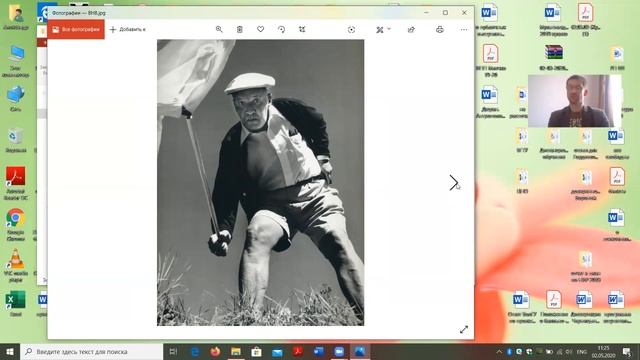Share the photo using the share icon
The width and height of the screenshot is (640, 360).
[x=411, y=29]
